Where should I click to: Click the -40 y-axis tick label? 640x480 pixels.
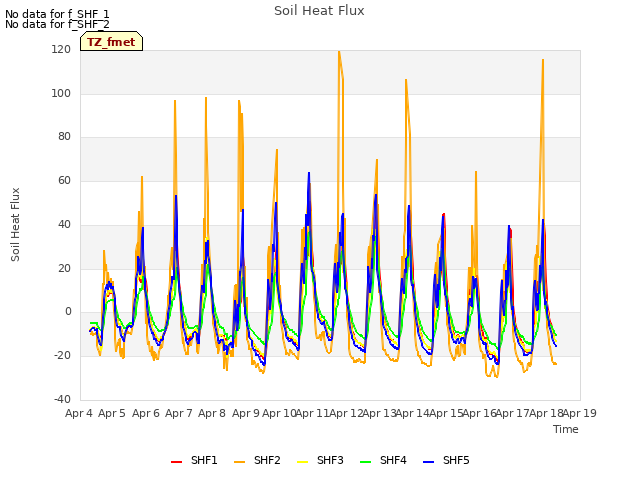[x=62, y=399]
